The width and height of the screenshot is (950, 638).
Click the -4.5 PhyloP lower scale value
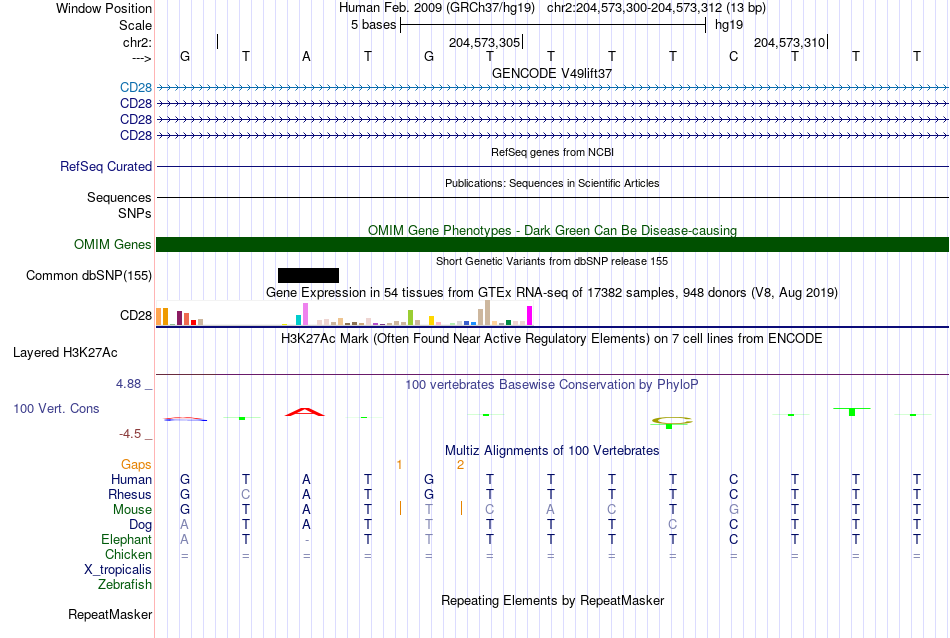(x=130, y=434)
